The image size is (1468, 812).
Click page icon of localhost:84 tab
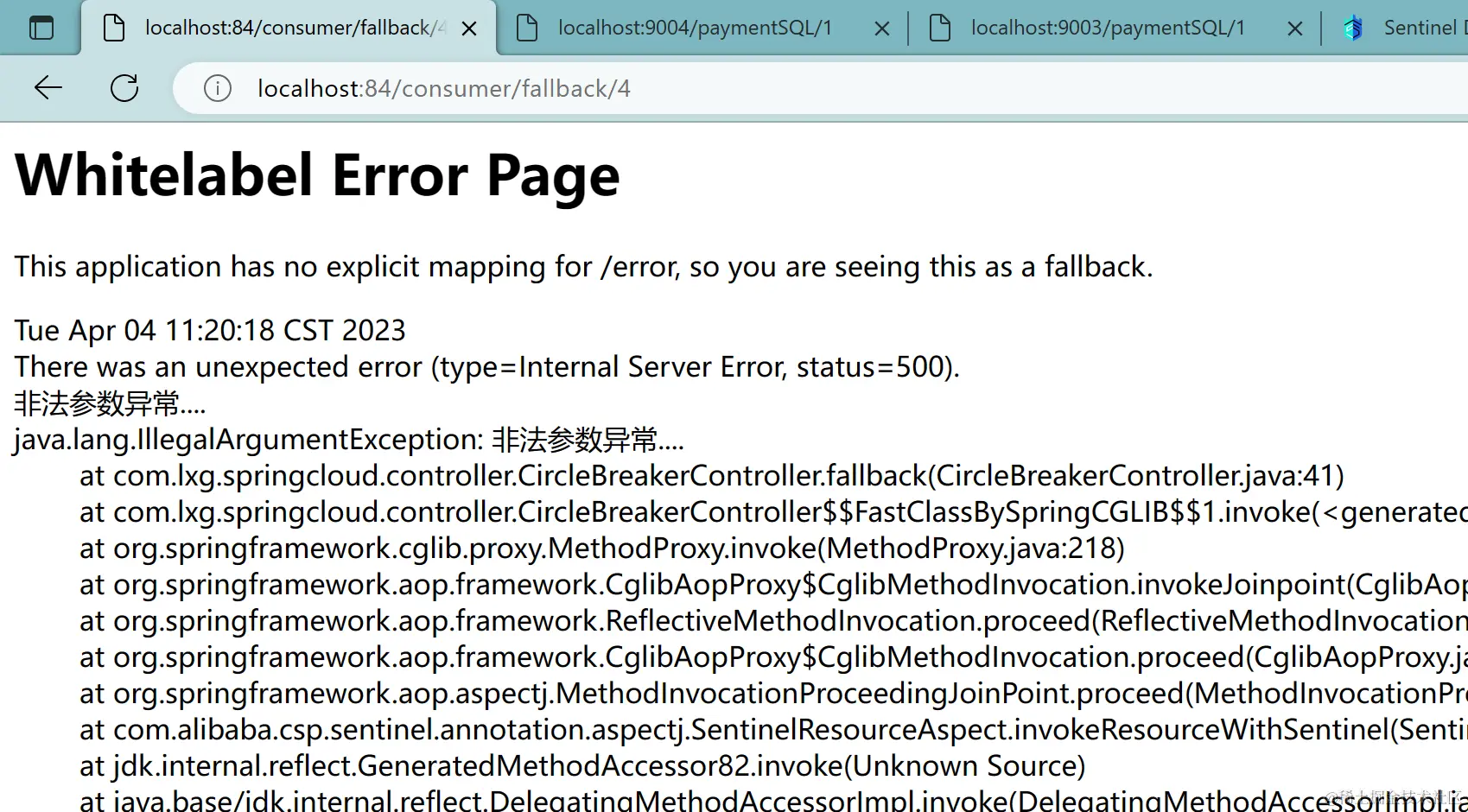click(114, 28)
